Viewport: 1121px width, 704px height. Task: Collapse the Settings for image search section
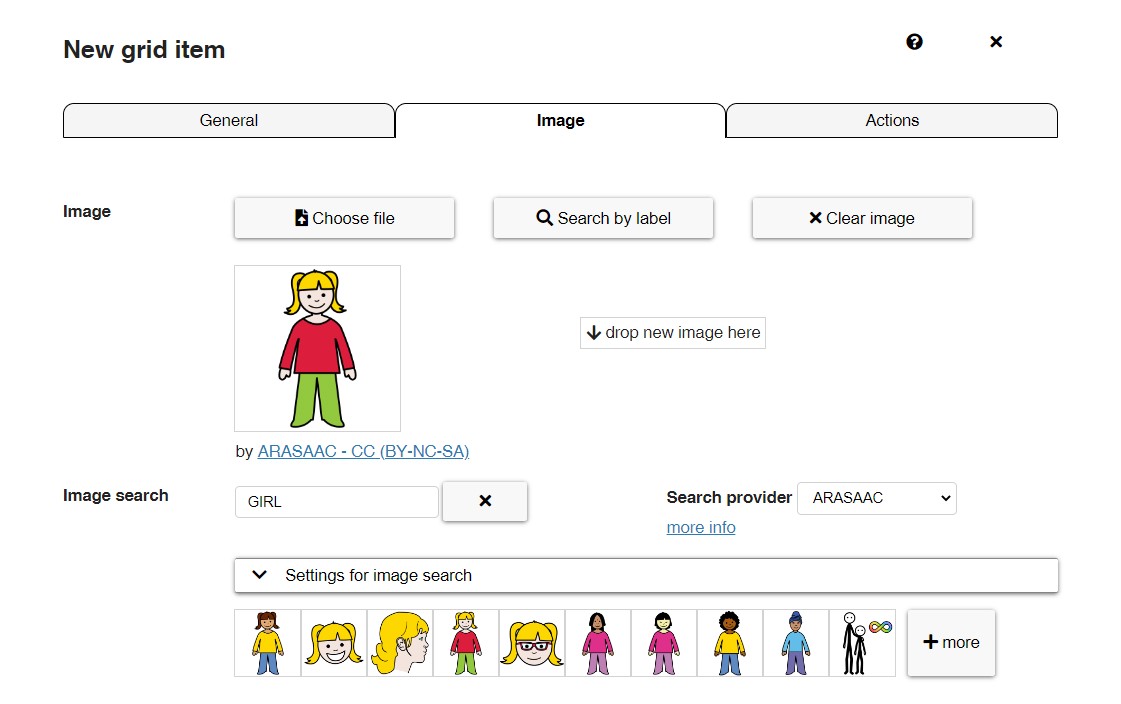(x=259, y=575)
